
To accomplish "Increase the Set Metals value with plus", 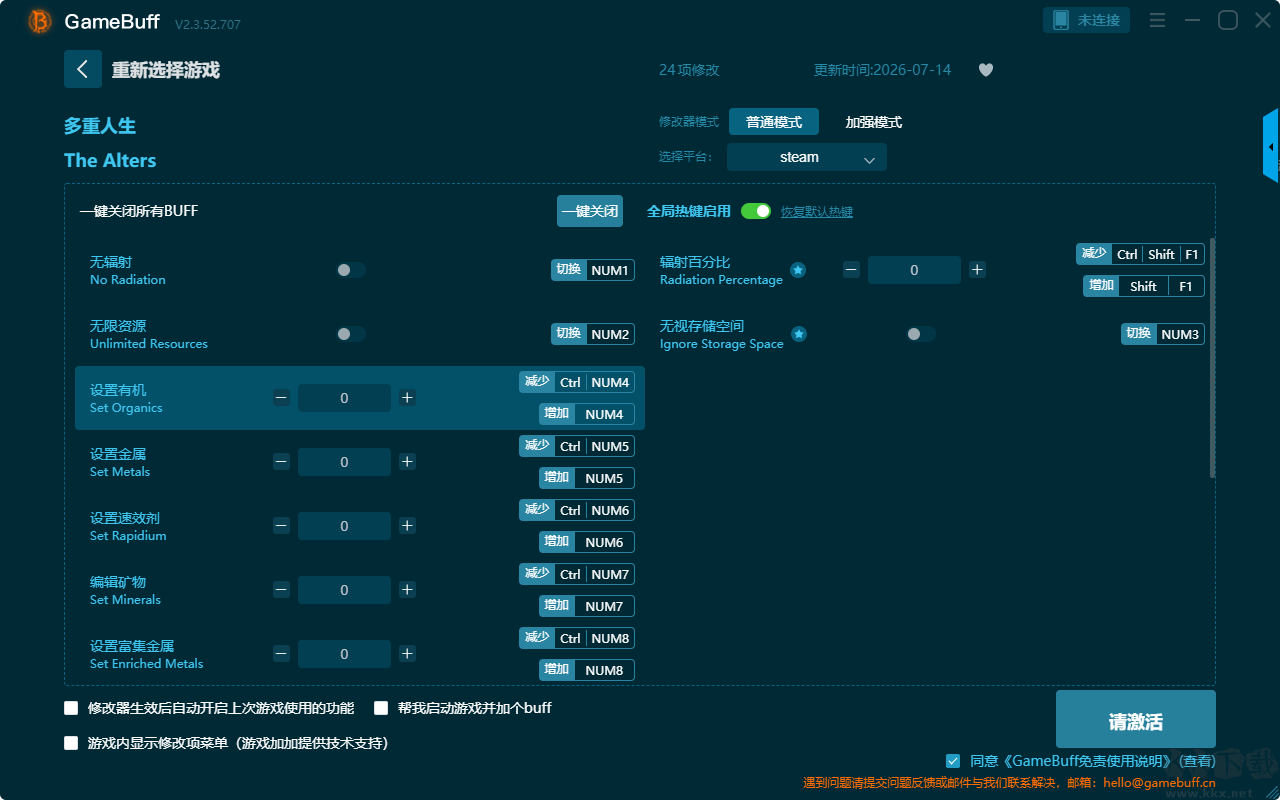I will pyautogui.click(x=407, y=462).
